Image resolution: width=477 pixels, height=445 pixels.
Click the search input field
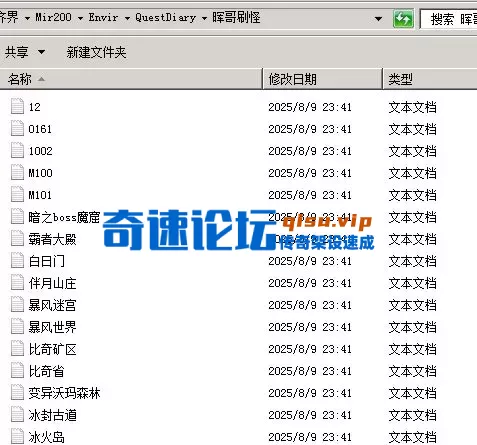[449, 19]
